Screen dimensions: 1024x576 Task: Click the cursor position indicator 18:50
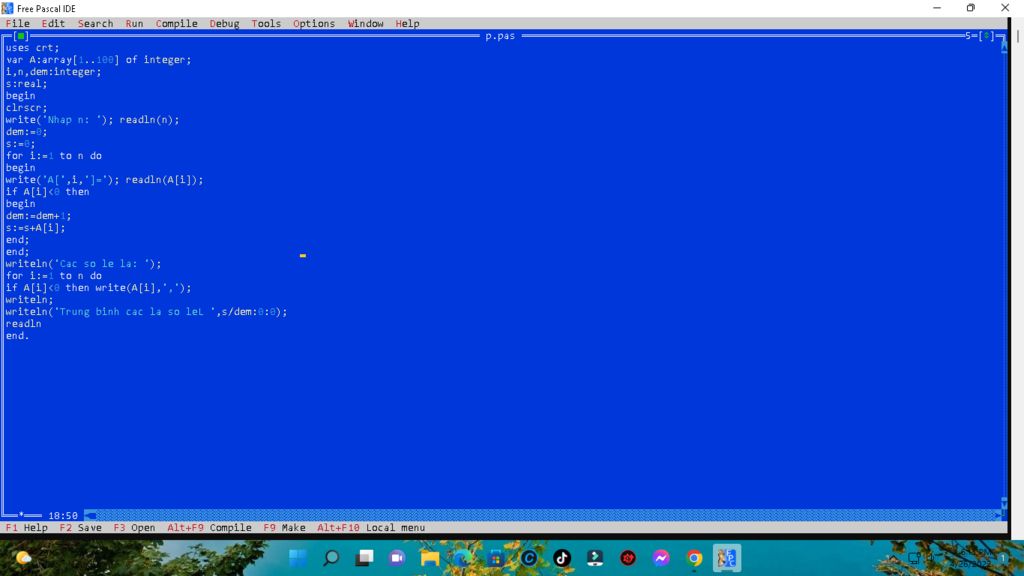point(63,515)
